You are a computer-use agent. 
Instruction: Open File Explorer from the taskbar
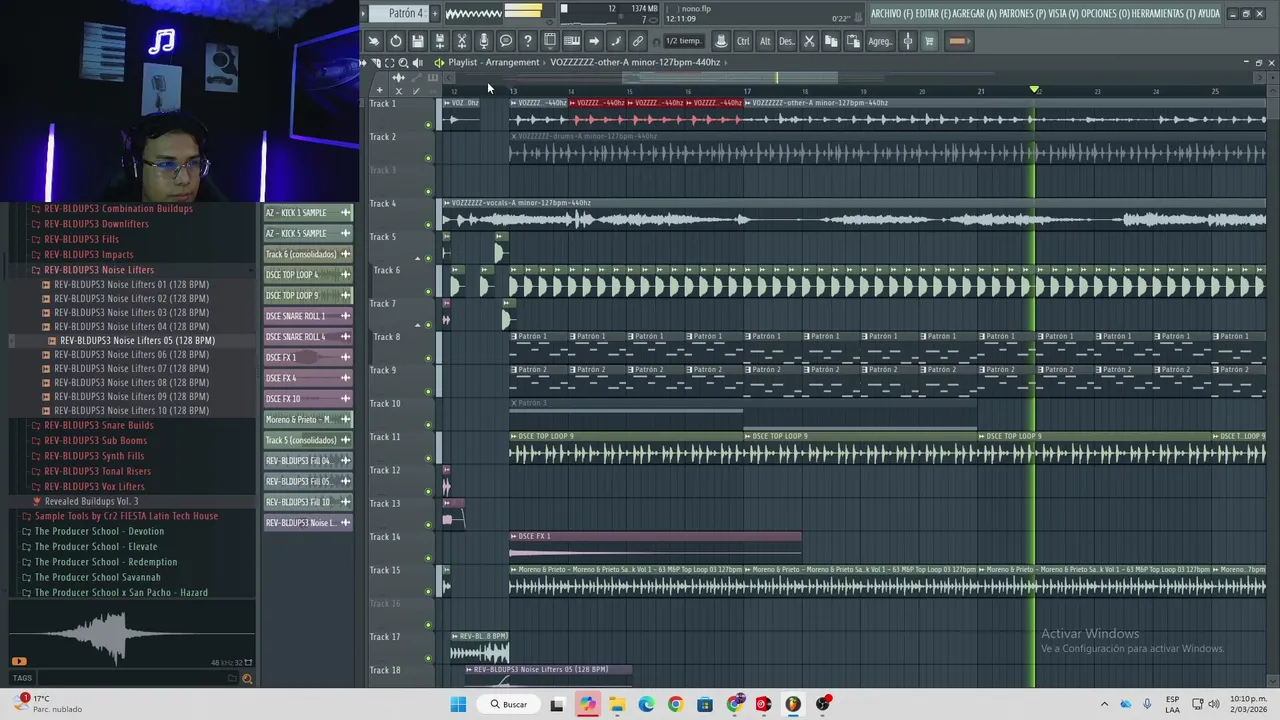[x=617, y=704]
